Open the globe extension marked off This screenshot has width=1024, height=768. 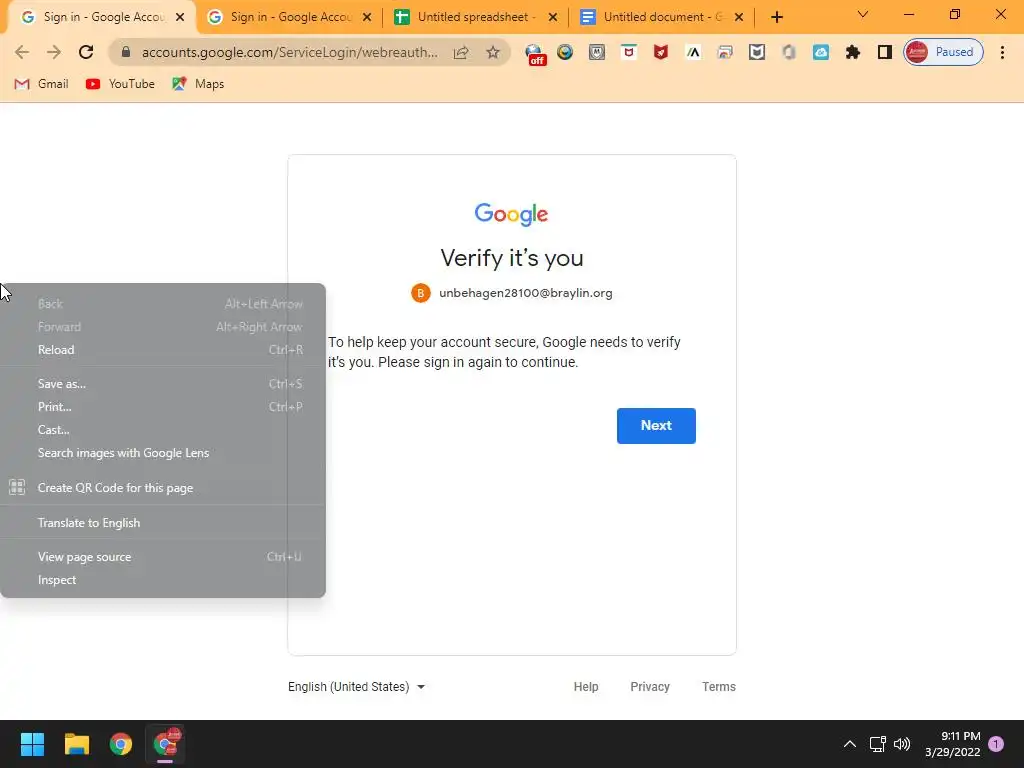coord(536,54)
